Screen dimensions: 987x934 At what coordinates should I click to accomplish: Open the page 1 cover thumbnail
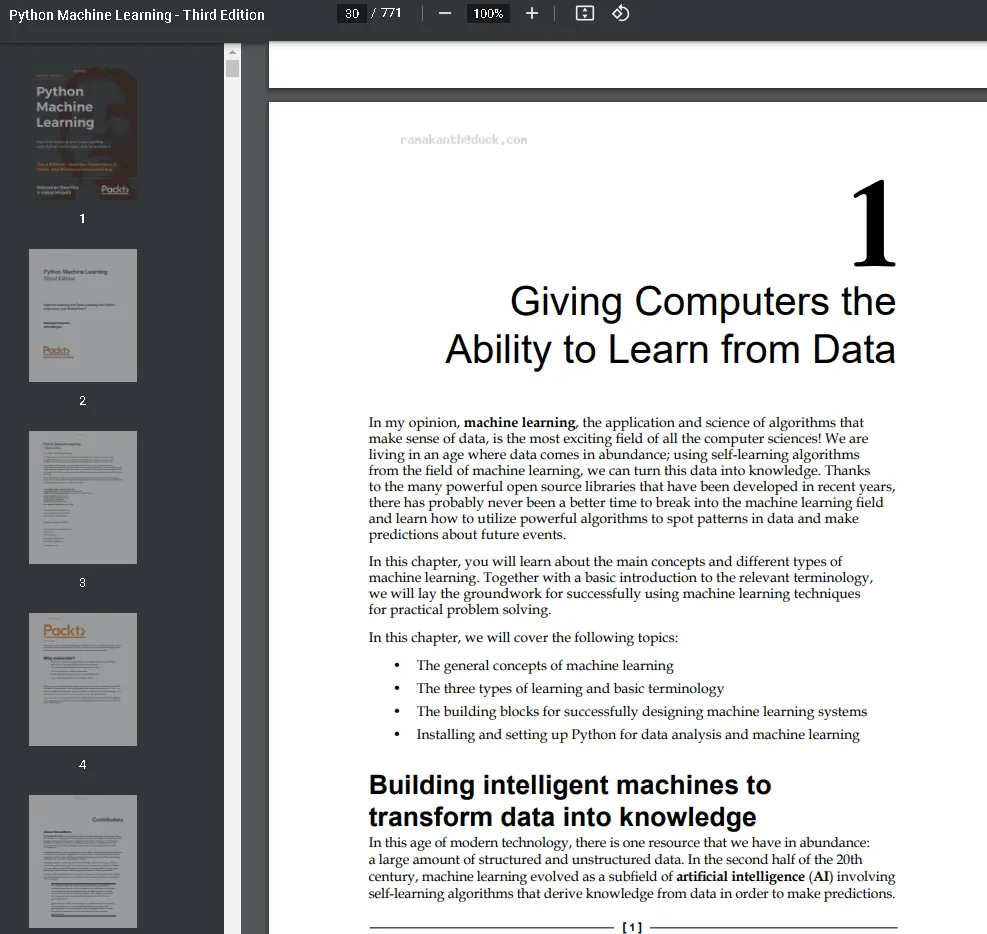(x=83, y=134)
